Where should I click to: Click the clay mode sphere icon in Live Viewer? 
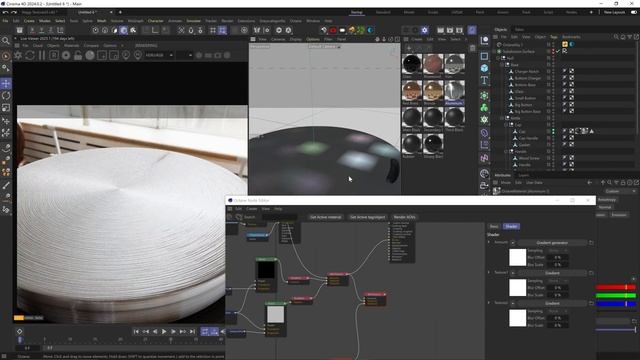[x=90, y=55]
